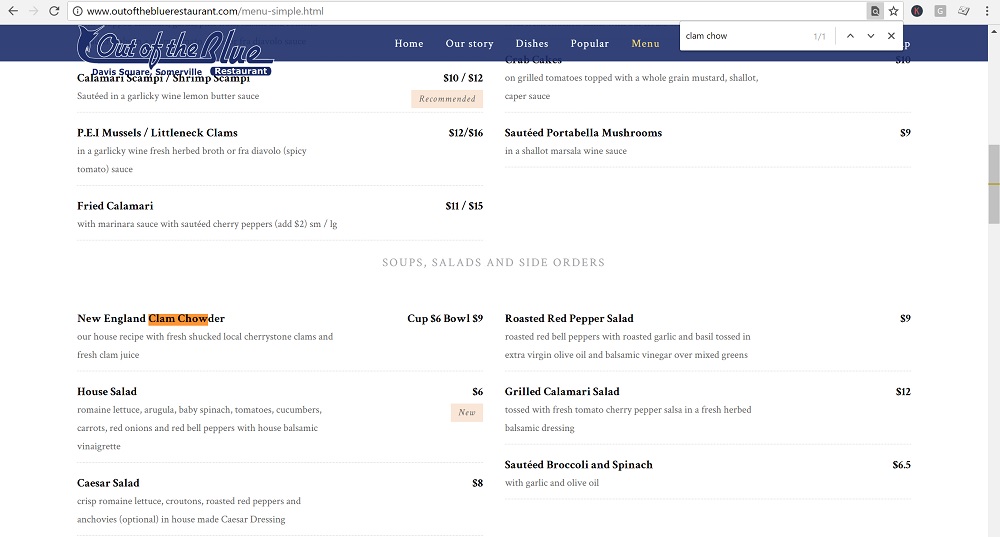Click the gray G extension icon
Viewport: 1000px width, 537px height.
coord(940,11)
